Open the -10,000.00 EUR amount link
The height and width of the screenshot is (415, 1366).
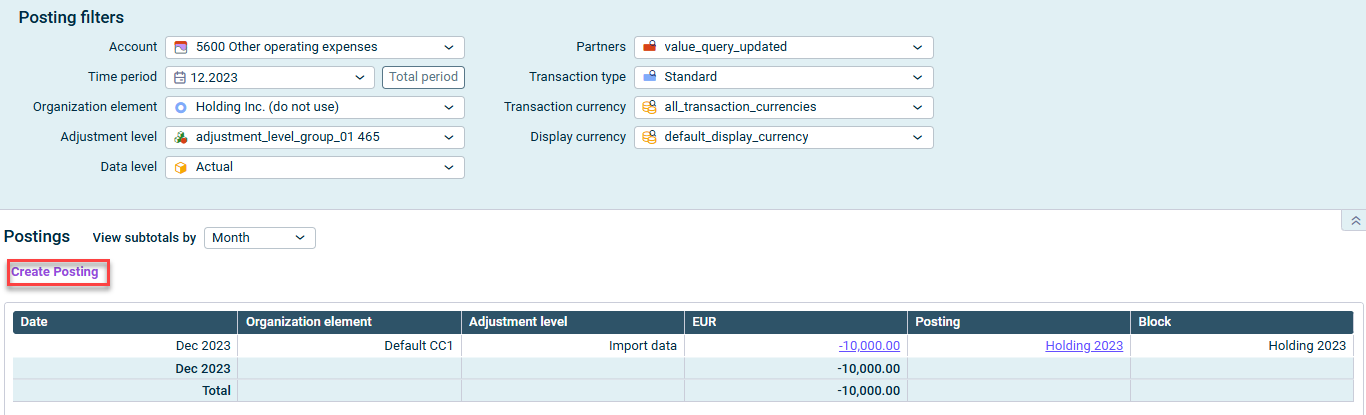click(869, 346)
